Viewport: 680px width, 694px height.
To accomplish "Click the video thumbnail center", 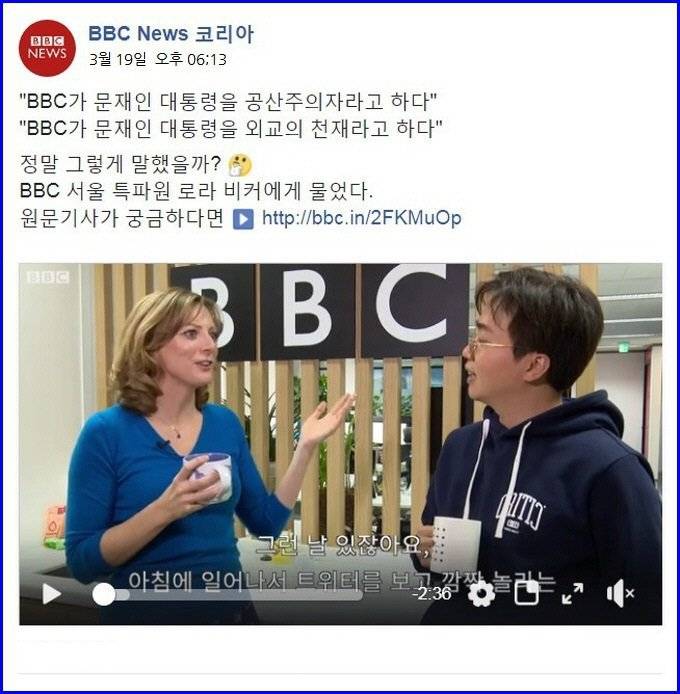I will tap(340, 444).
